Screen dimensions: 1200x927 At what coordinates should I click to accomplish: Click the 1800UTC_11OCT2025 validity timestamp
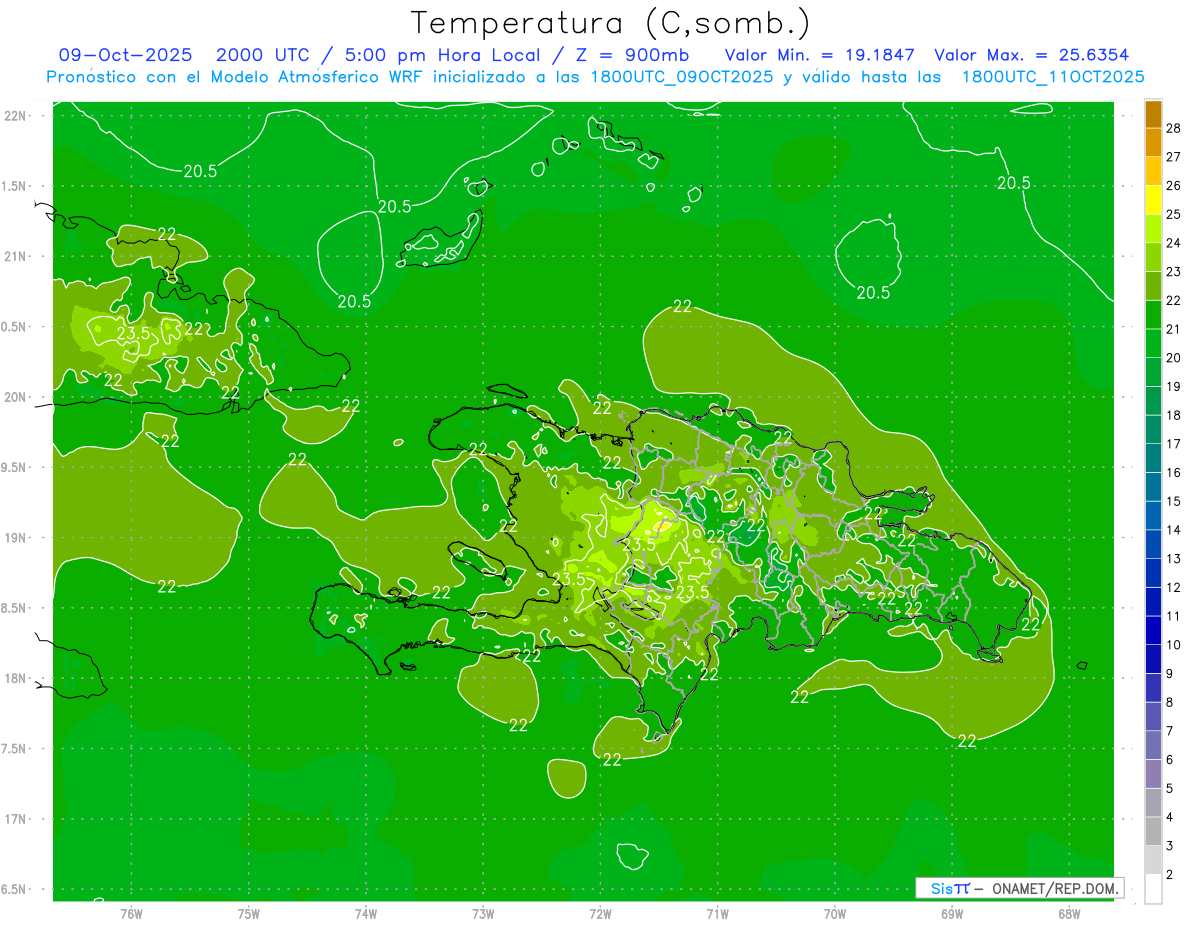point(1053,76)
